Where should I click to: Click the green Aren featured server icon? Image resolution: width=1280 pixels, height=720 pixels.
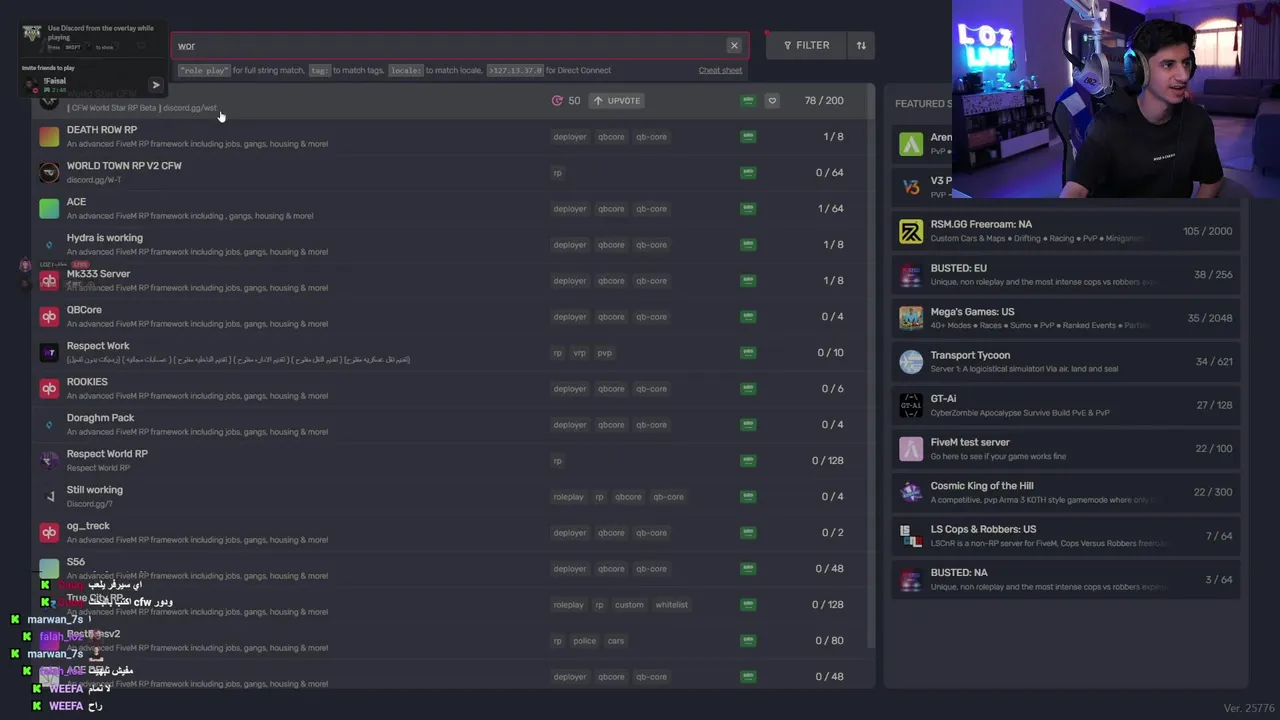911,145
